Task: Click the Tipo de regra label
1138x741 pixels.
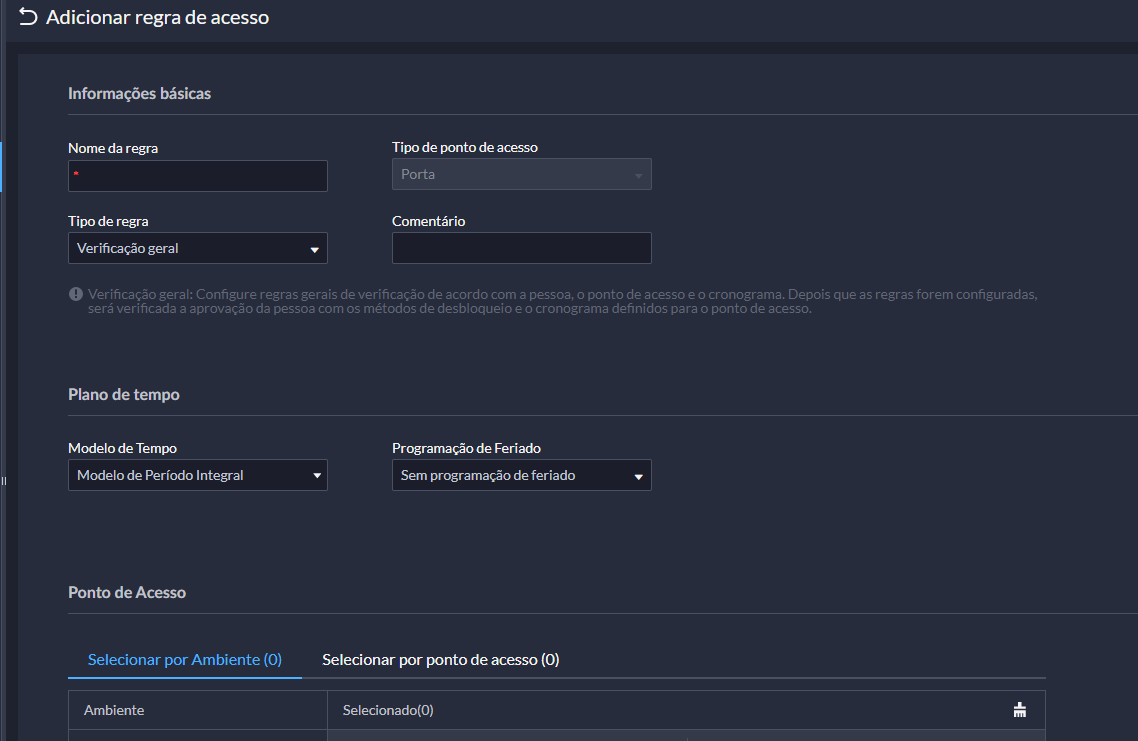Action: coord(108,221)
